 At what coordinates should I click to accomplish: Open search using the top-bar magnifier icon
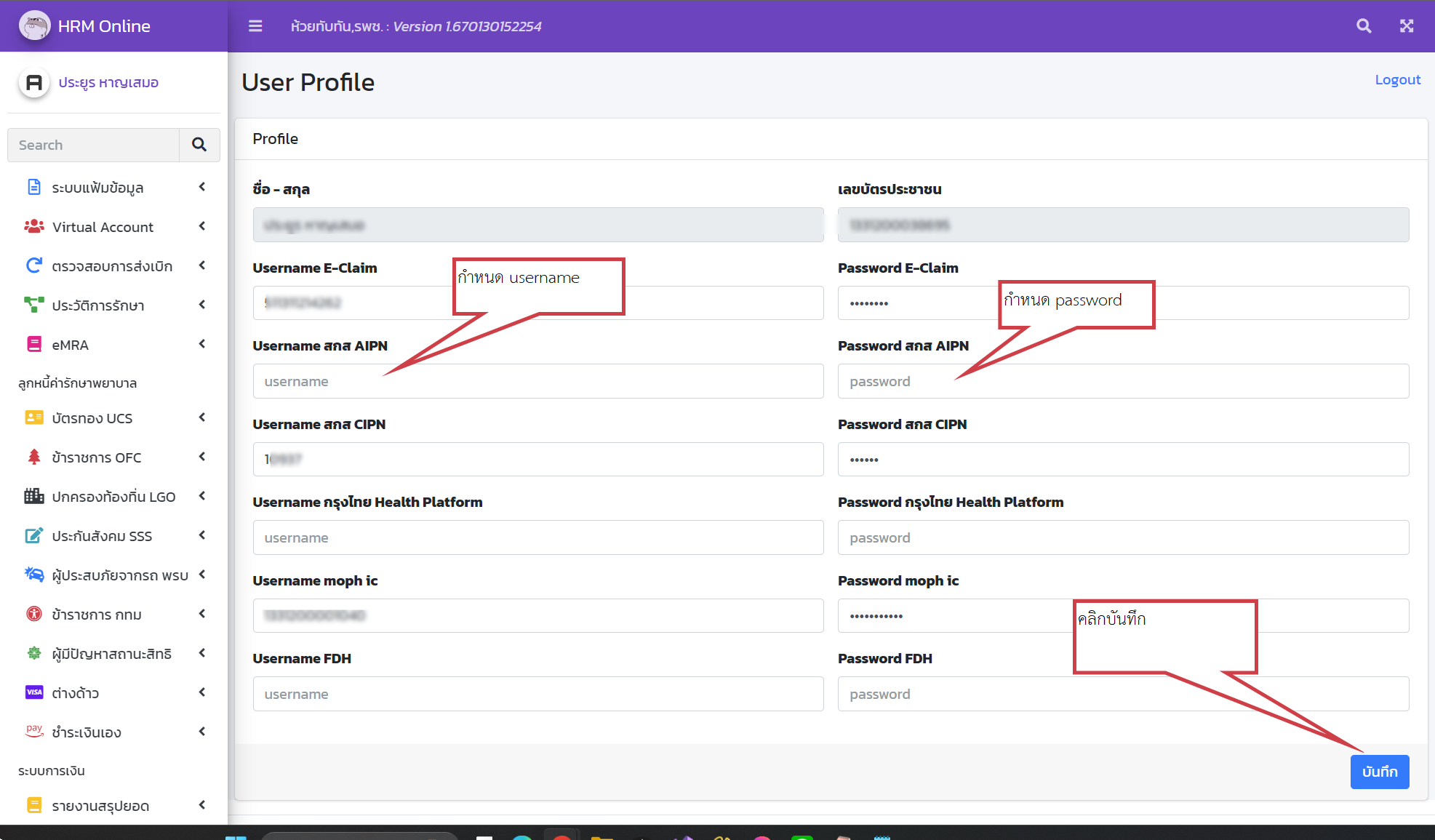pyautogui.click(x=1364, y=25)
